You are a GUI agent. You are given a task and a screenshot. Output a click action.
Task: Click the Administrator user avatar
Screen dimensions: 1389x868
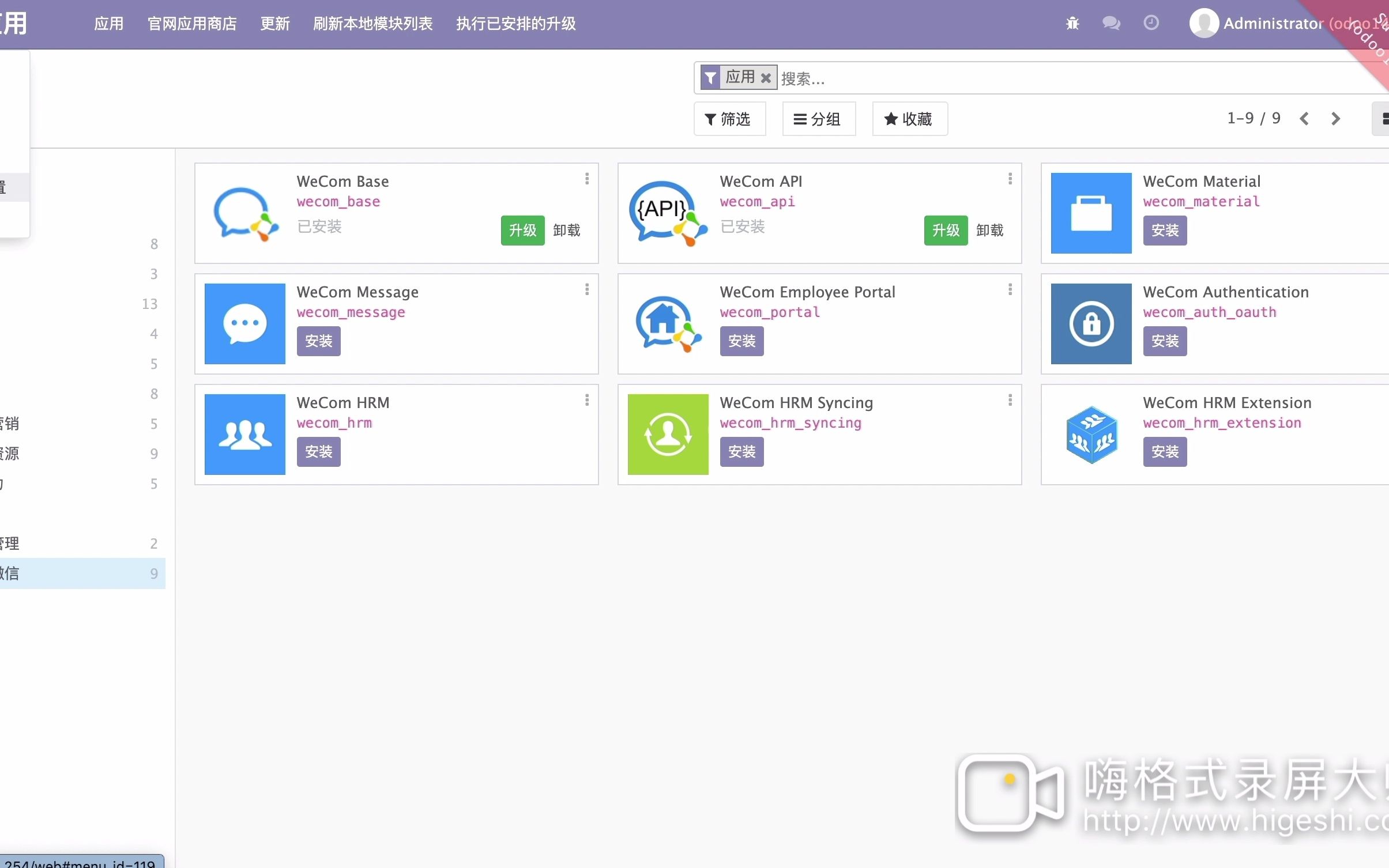click(1204, 23)
